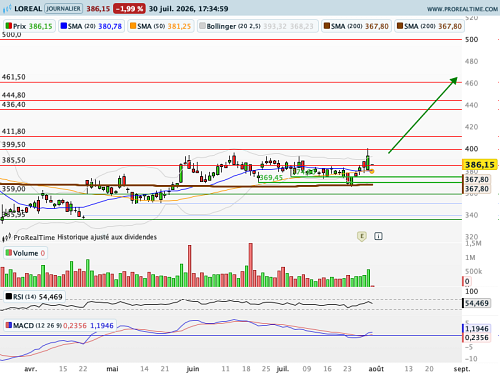Viewport: 500px width, 375px height.
Task: Toggle the first SMA 200 indicator label
Action: point(356,26)
